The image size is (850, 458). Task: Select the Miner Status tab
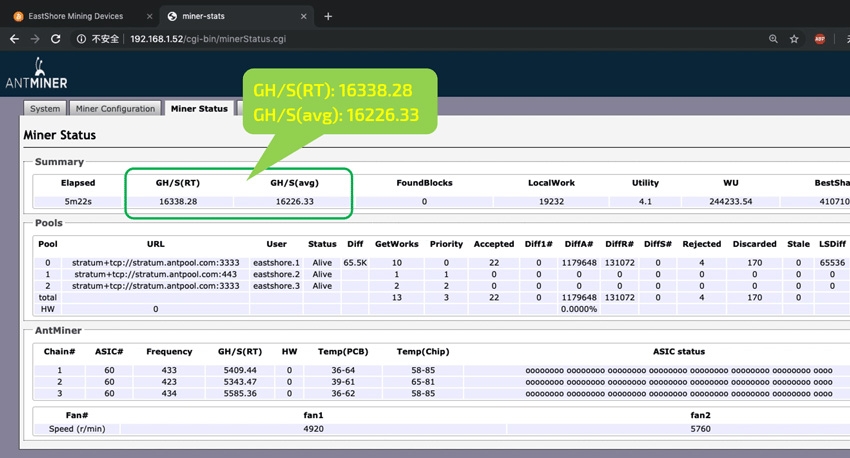[199, 108]
